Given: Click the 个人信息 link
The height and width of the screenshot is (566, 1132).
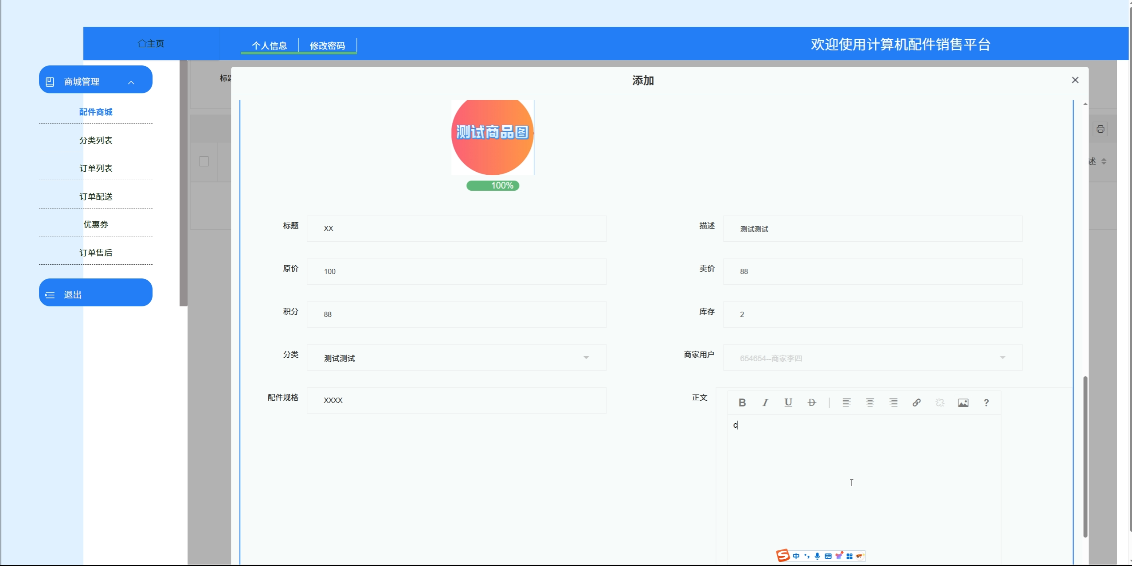Looking at the screenshot, I should tap(269, 46).
